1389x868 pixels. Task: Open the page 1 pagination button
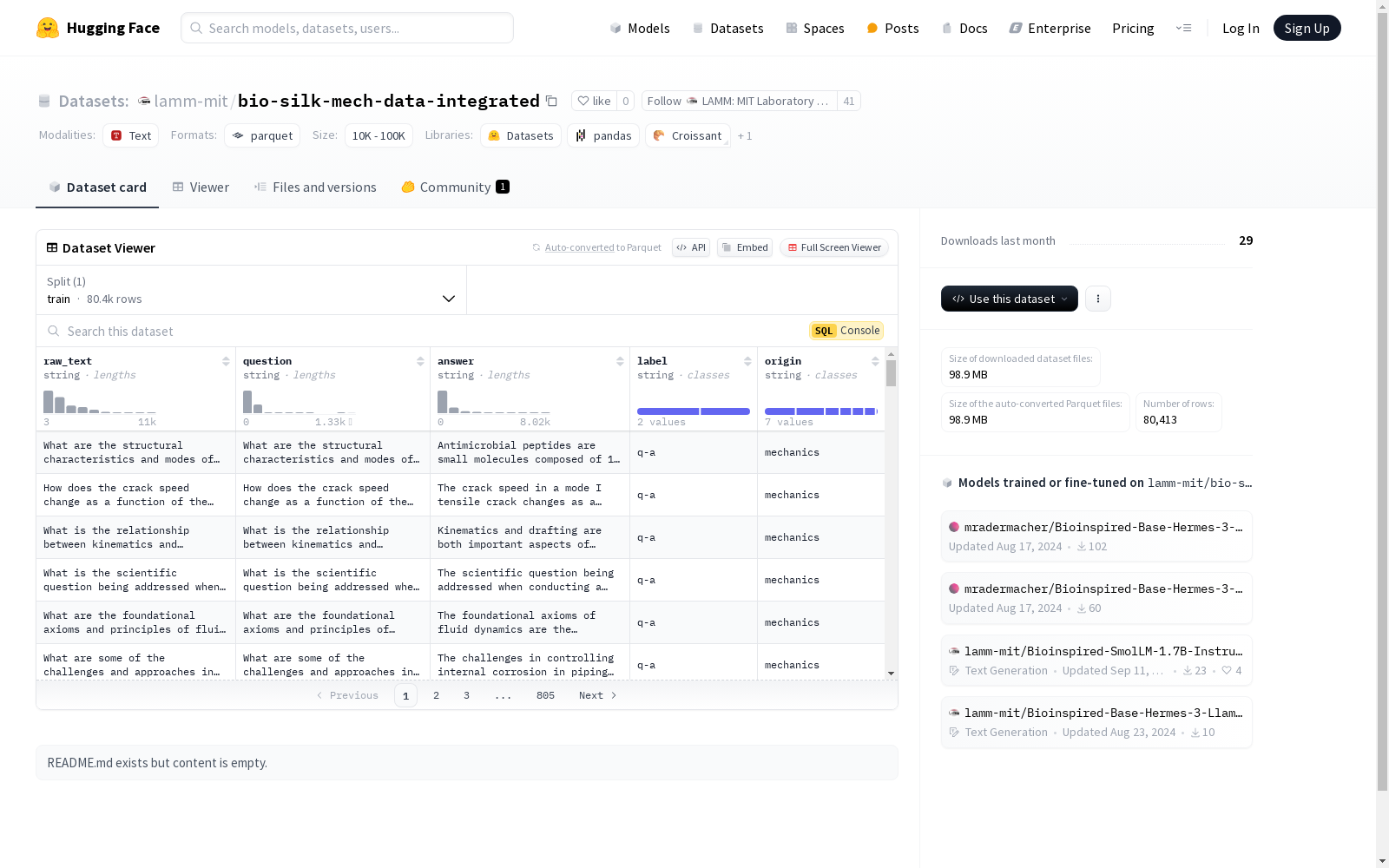click(405, 695)
